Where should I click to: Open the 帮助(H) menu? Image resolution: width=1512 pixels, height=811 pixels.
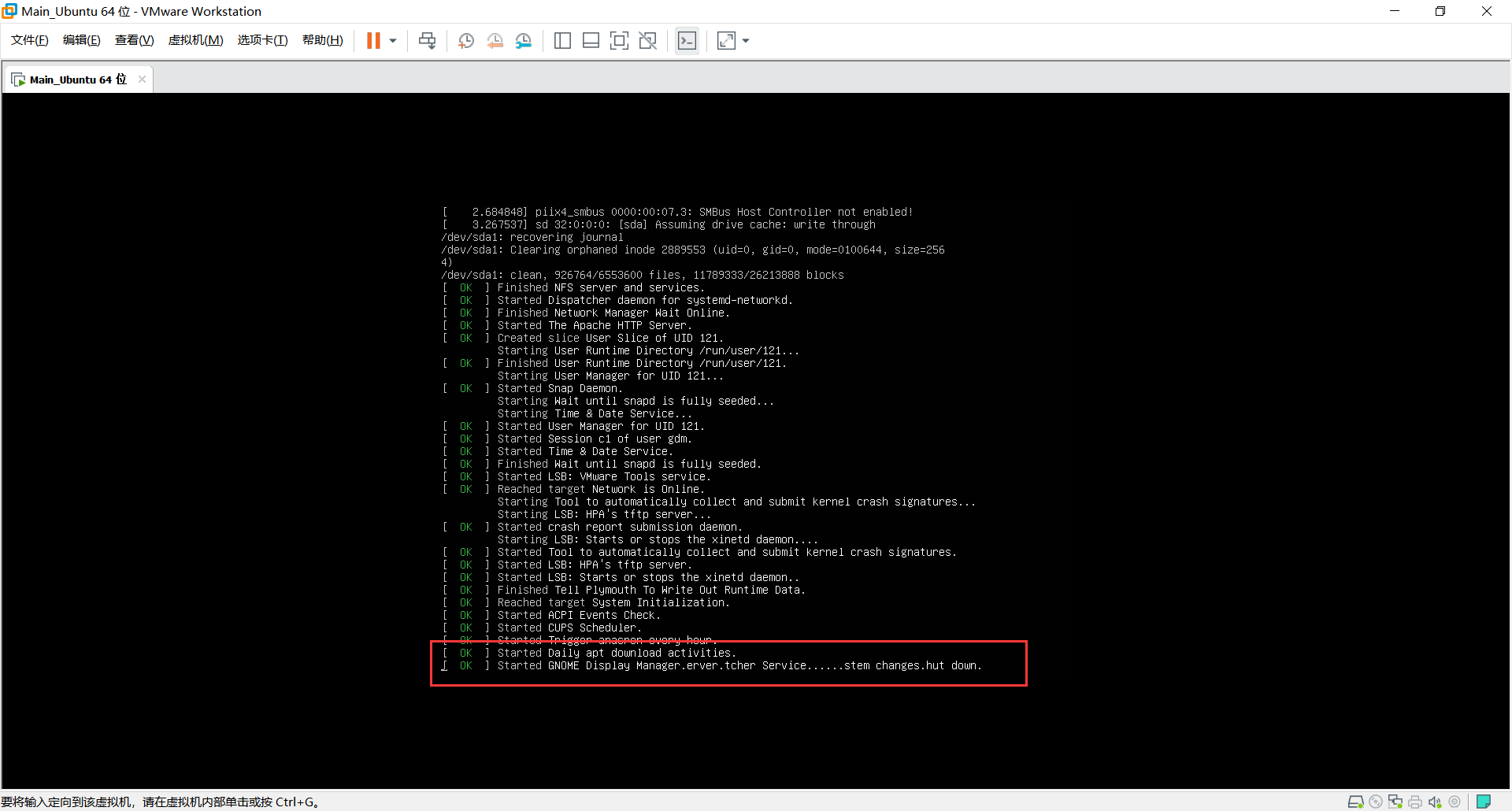click(x=322, y=40)
